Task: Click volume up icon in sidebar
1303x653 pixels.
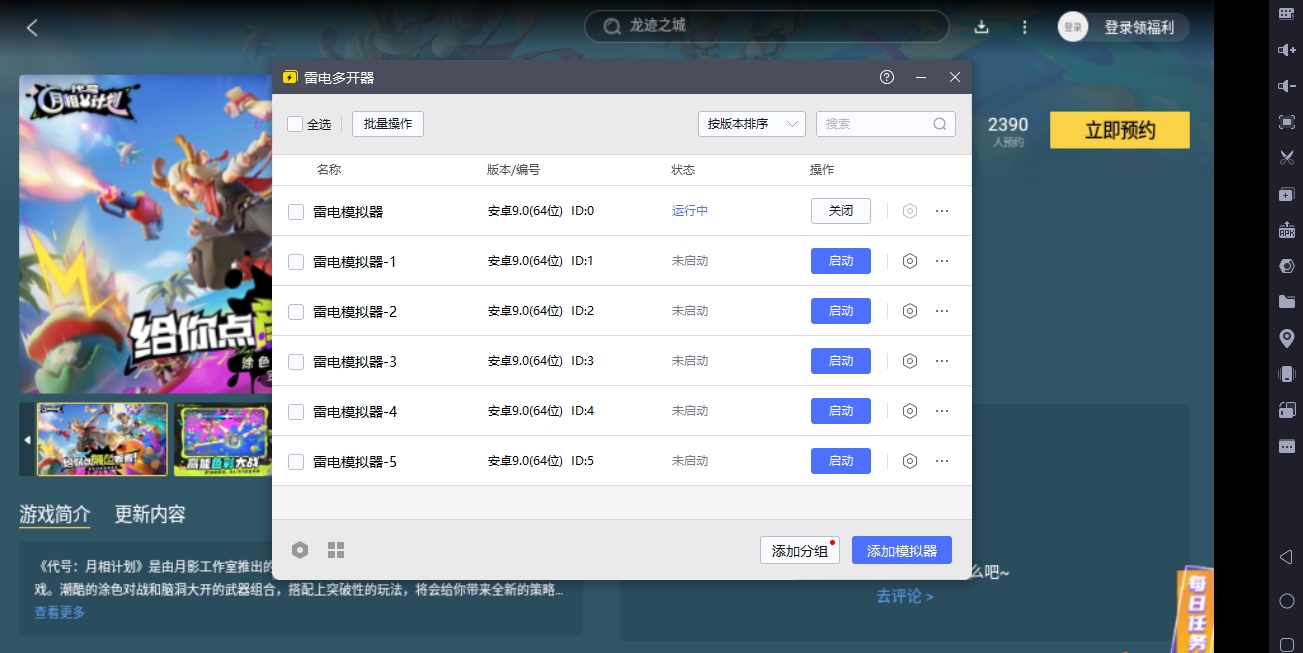Action: pos(1287,49)
